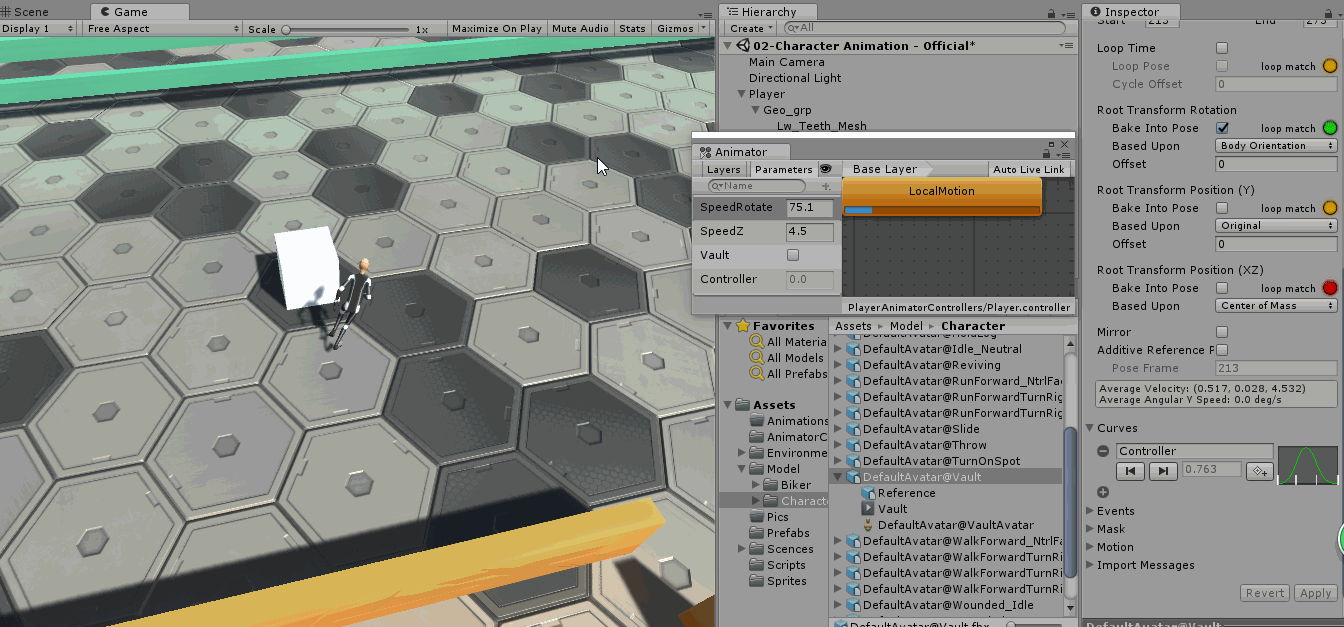
Task: Select the DefaultAvatar@Slide model asset
Action: tap(913, 429)
